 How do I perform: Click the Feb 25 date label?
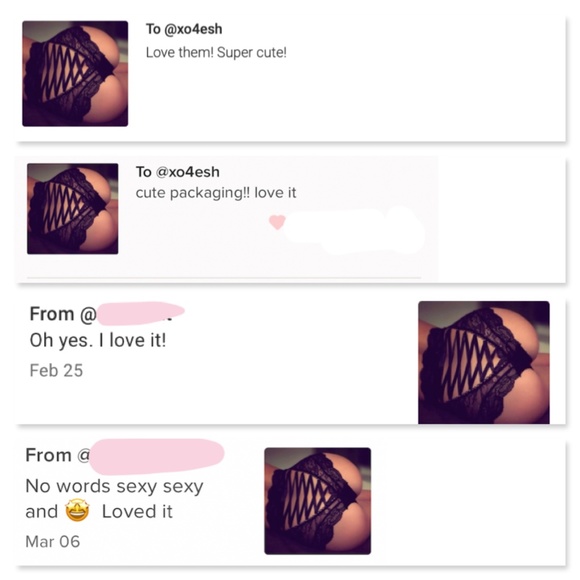pos(56,370)
